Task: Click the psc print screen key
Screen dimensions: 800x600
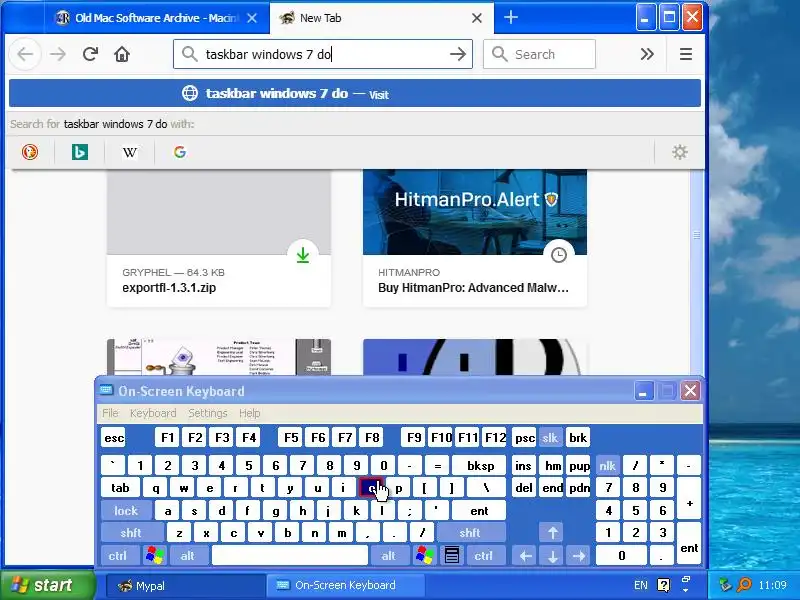Action: [x=524, y=438]
